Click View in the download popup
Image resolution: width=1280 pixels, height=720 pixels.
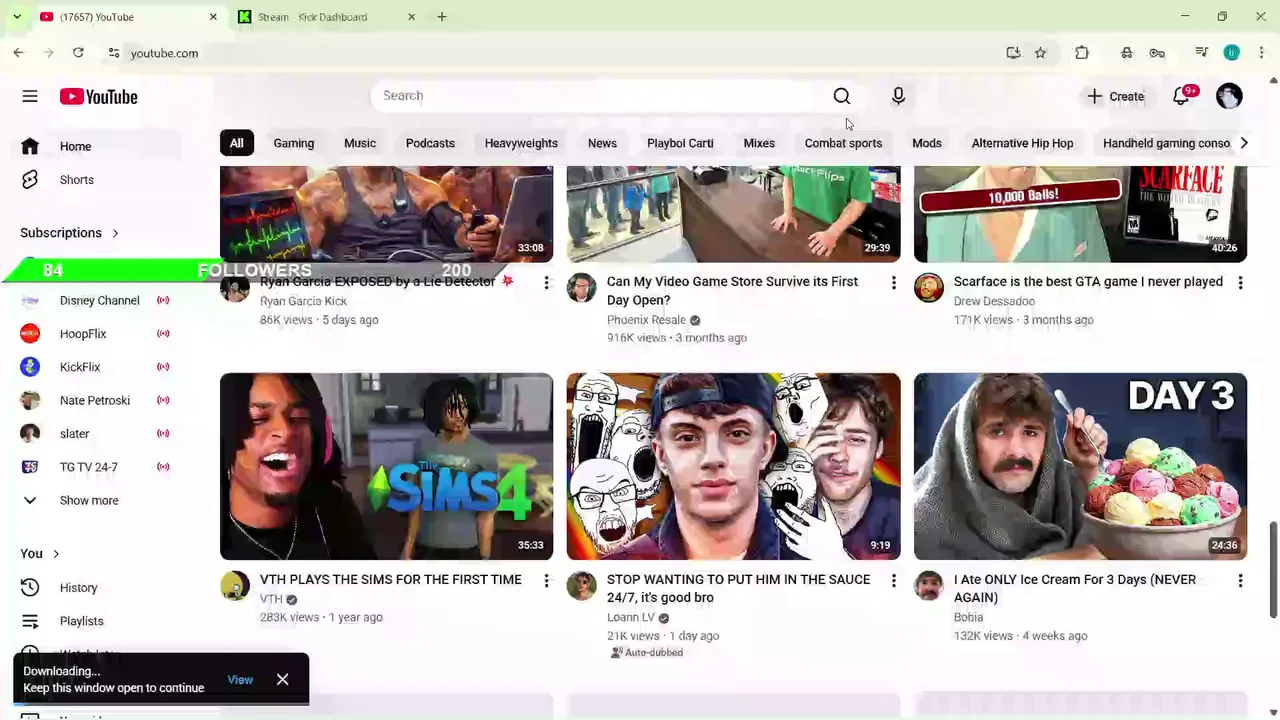pyautogui.click(x=240, y=680)
